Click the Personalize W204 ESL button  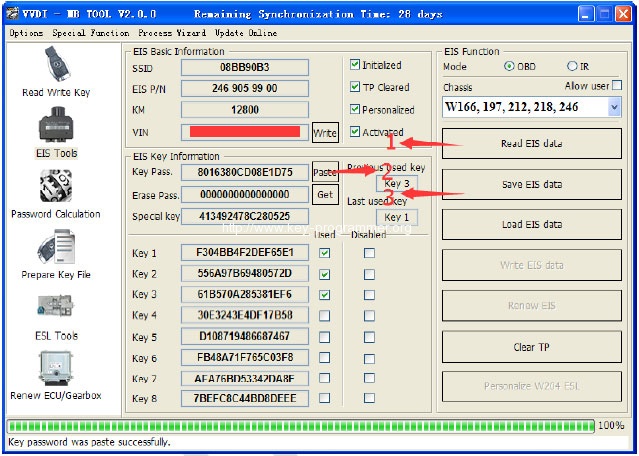click(532, 386)
